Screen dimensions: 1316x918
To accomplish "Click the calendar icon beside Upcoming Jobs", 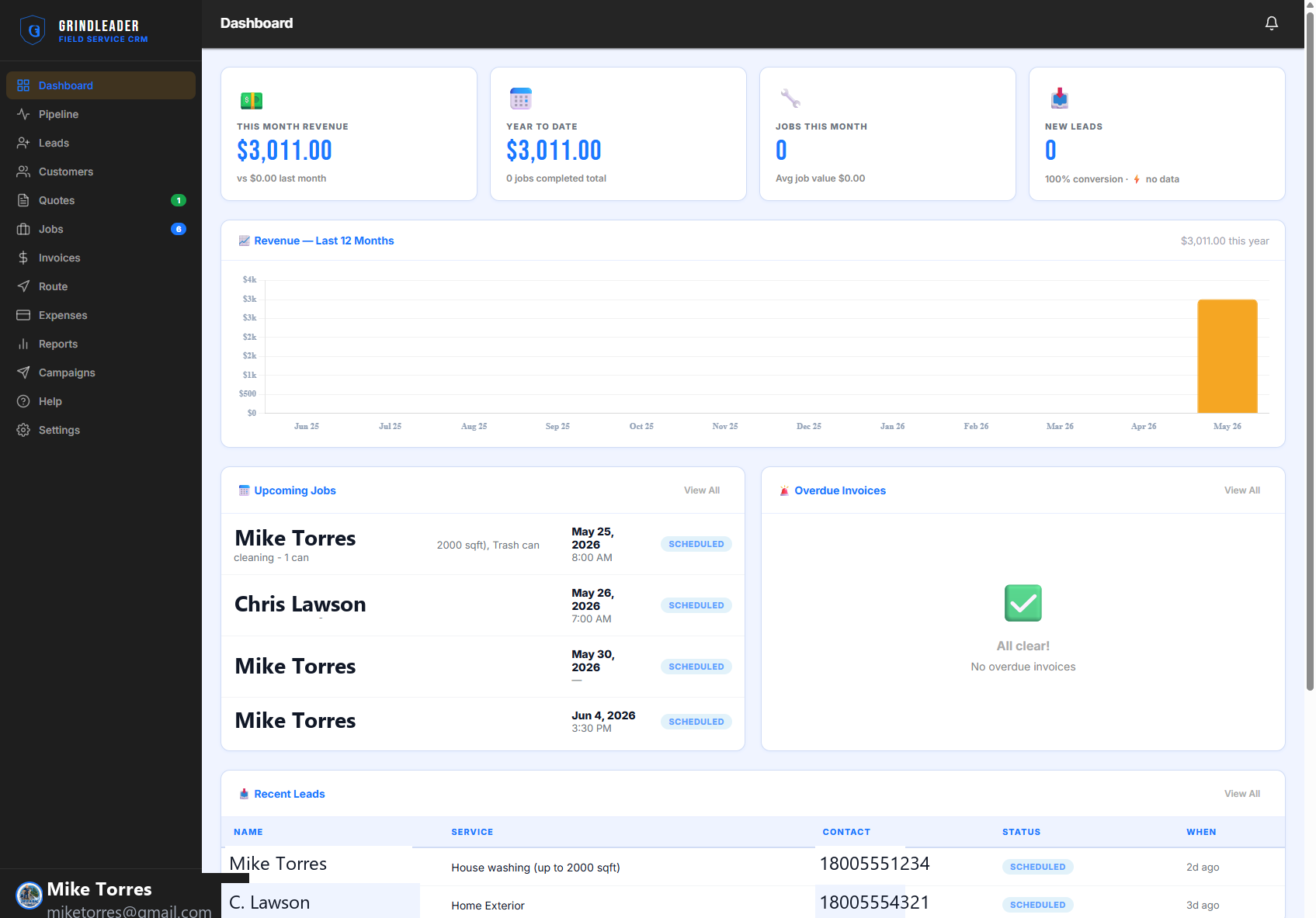I will pyautogui.click(x=244, y=490).
